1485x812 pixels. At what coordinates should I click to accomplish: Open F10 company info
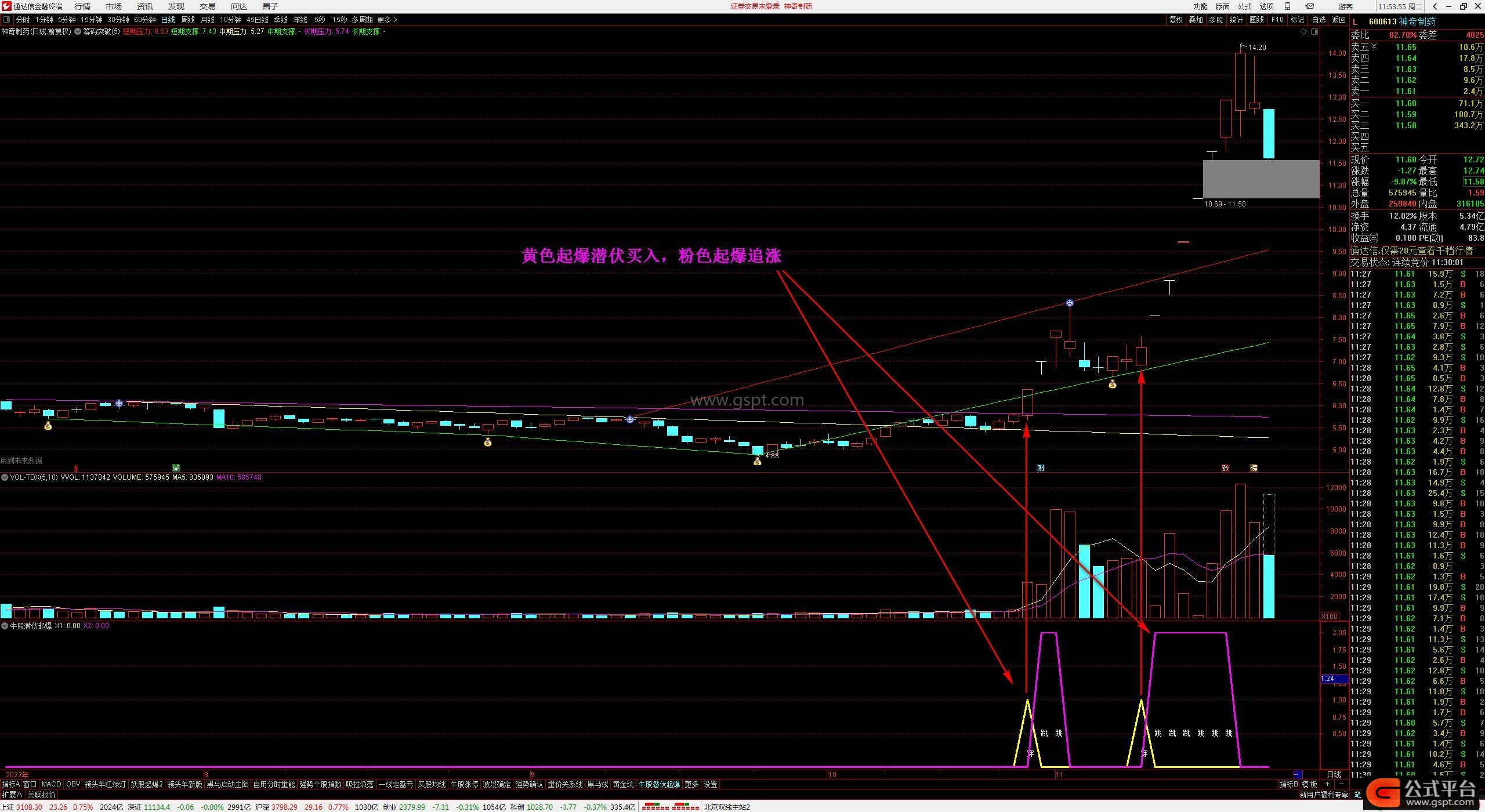coord(1277,20)
